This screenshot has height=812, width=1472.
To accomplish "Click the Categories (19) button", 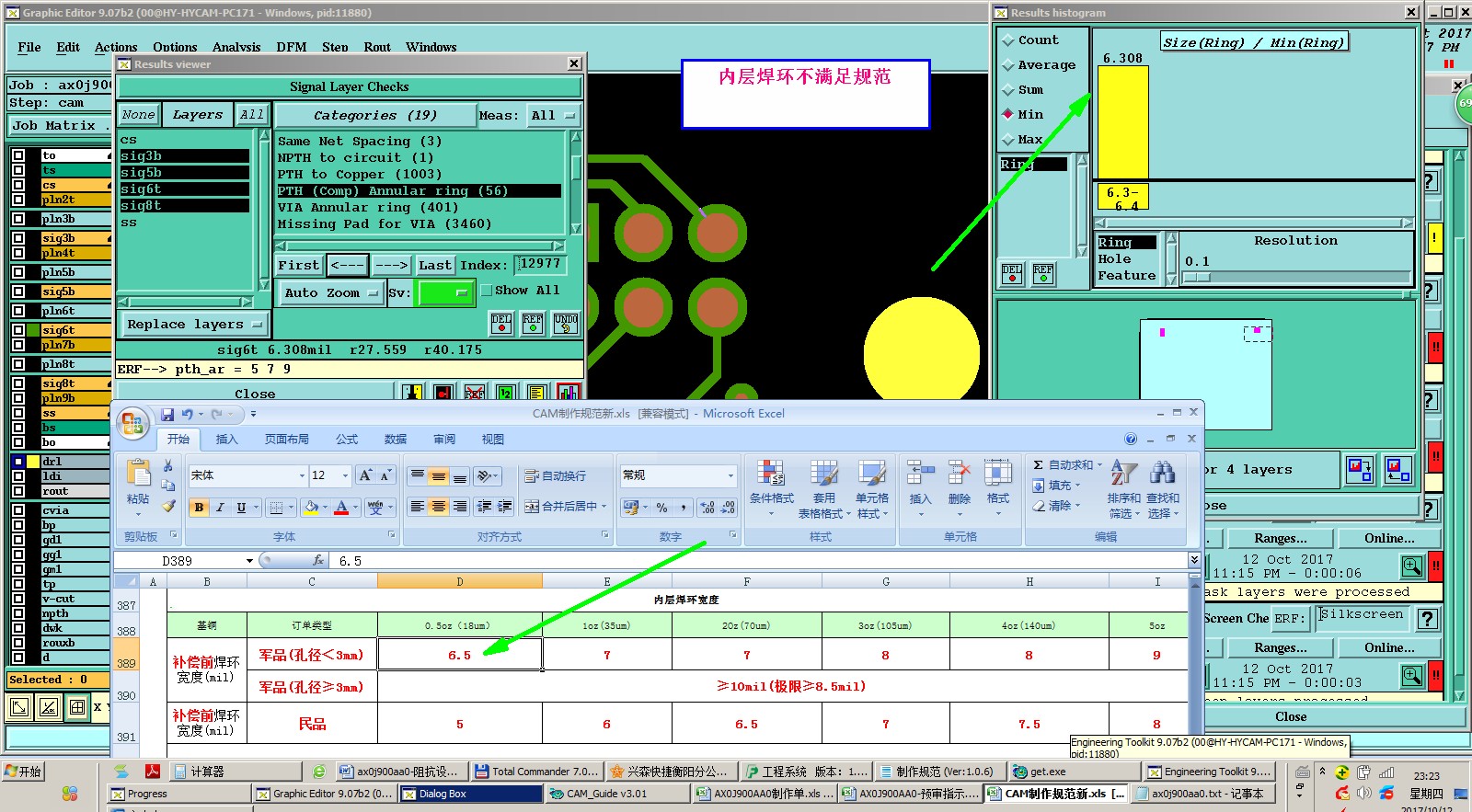I will [375, 116].
